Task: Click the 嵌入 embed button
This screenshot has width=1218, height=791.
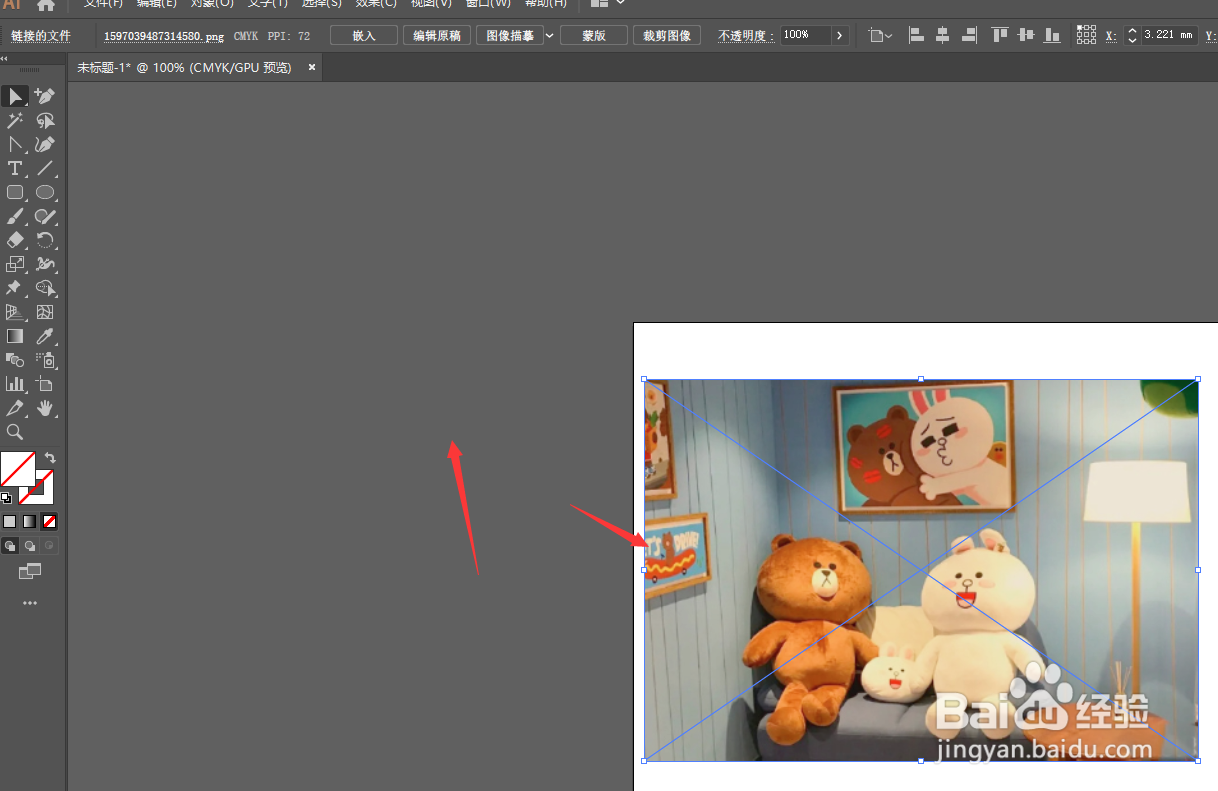Action: (x=364, y=35)
